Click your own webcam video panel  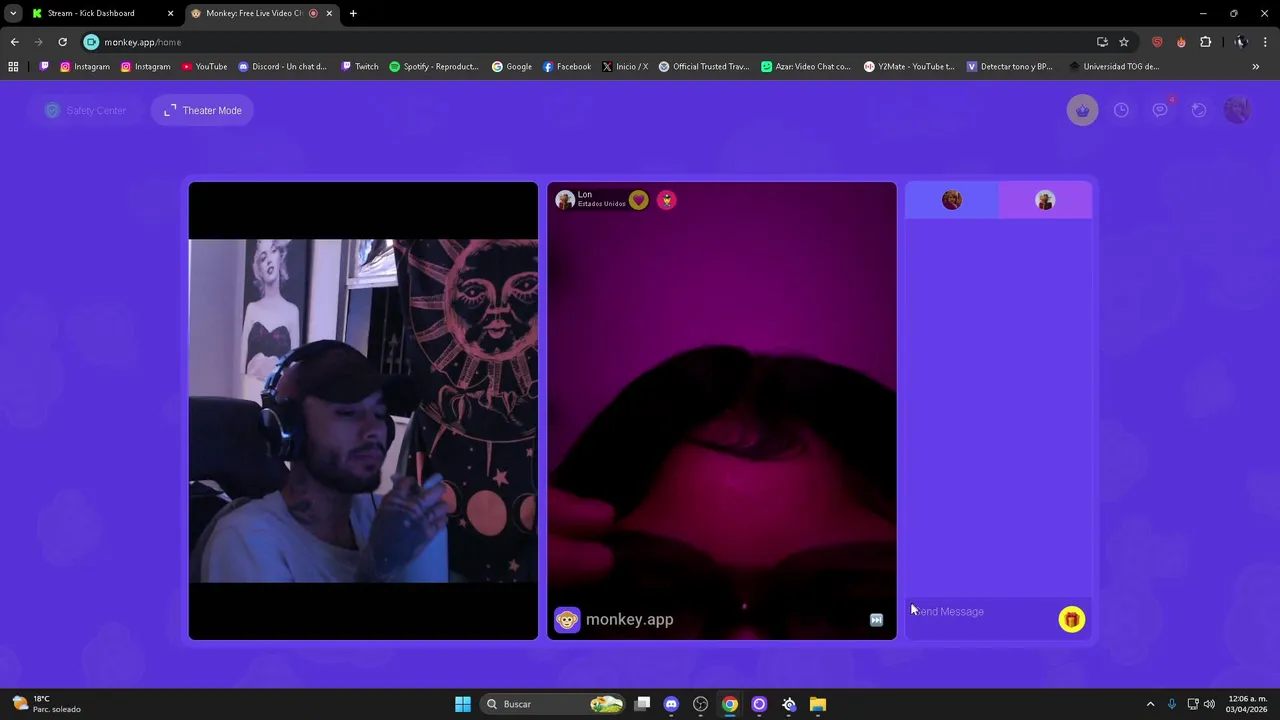[x=363, y=410]
